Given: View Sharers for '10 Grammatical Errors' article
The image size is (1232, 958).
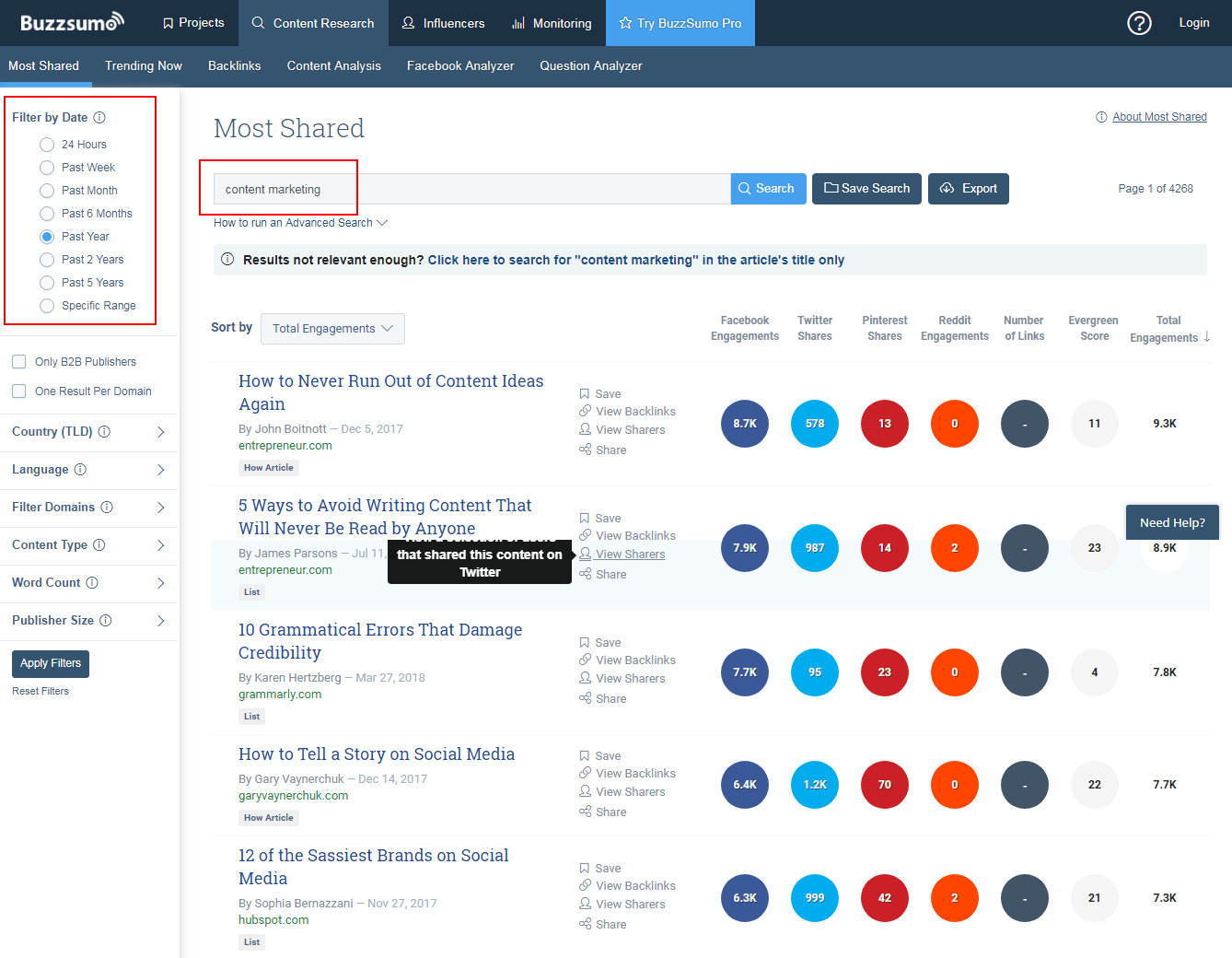Looking at the screenshot, I should (x=622, y=678).
